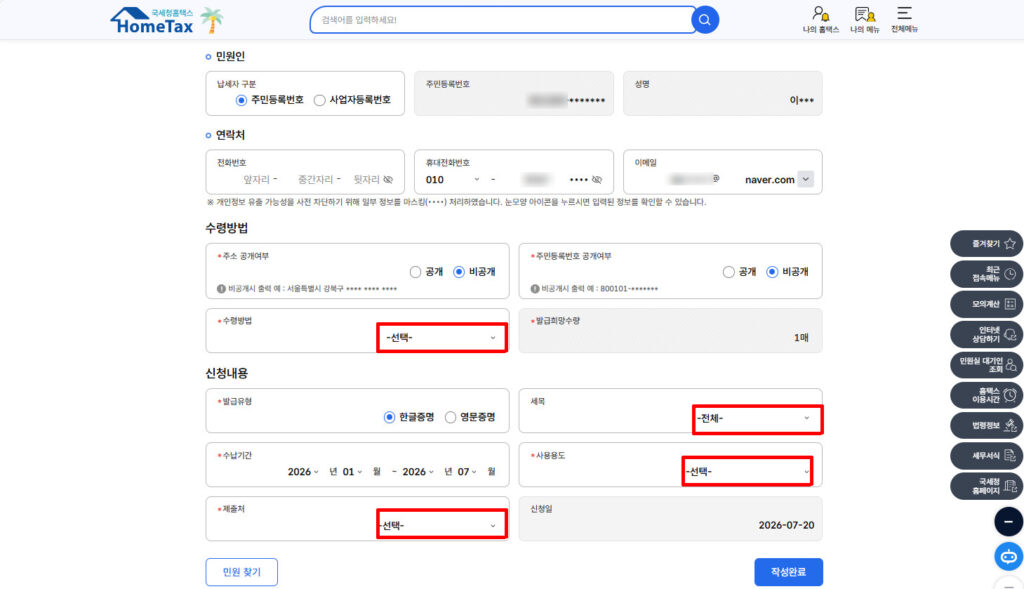Open 수령방법 선택 dropdown
1024x589 pixels.
[x=442, y=338]
